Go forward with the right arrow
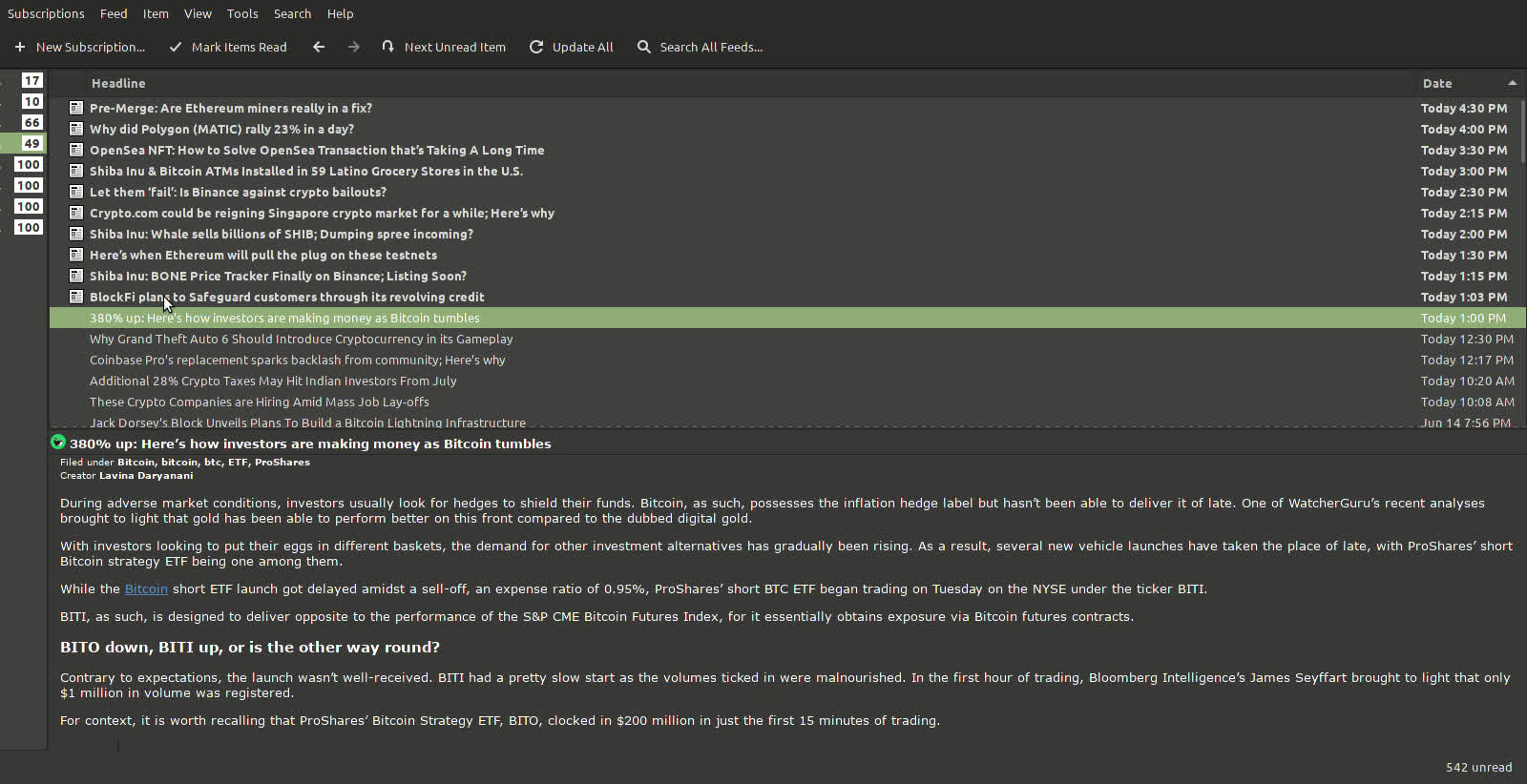The height and width of the screenshot is (784, 1527). 354,47
